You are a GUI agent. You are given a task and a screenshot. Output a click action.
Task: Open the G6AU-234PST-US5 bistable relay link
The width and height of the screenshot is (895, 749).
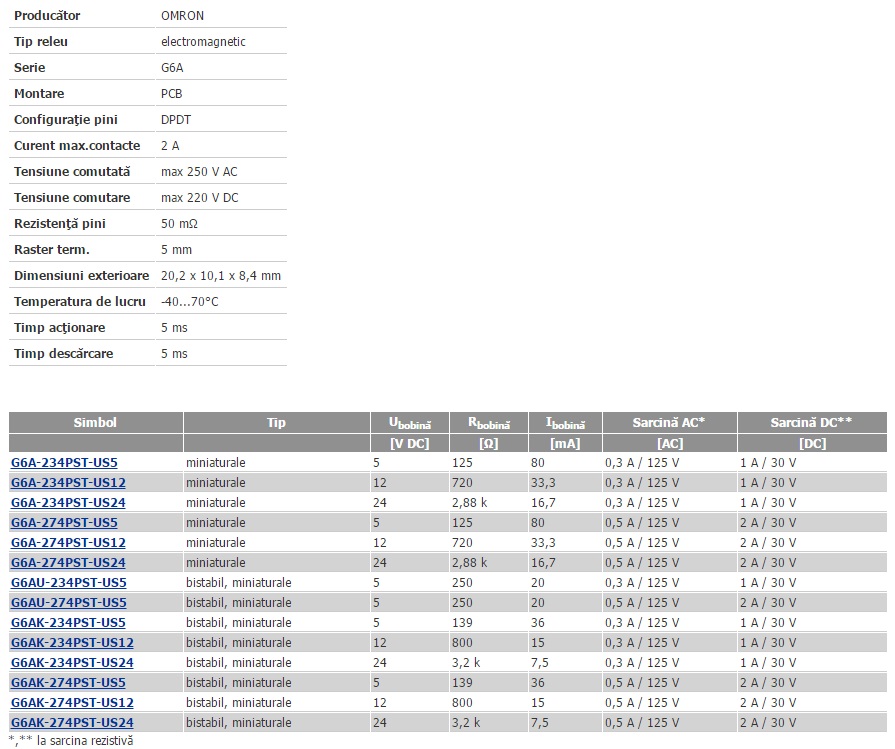tap(68, 583)
